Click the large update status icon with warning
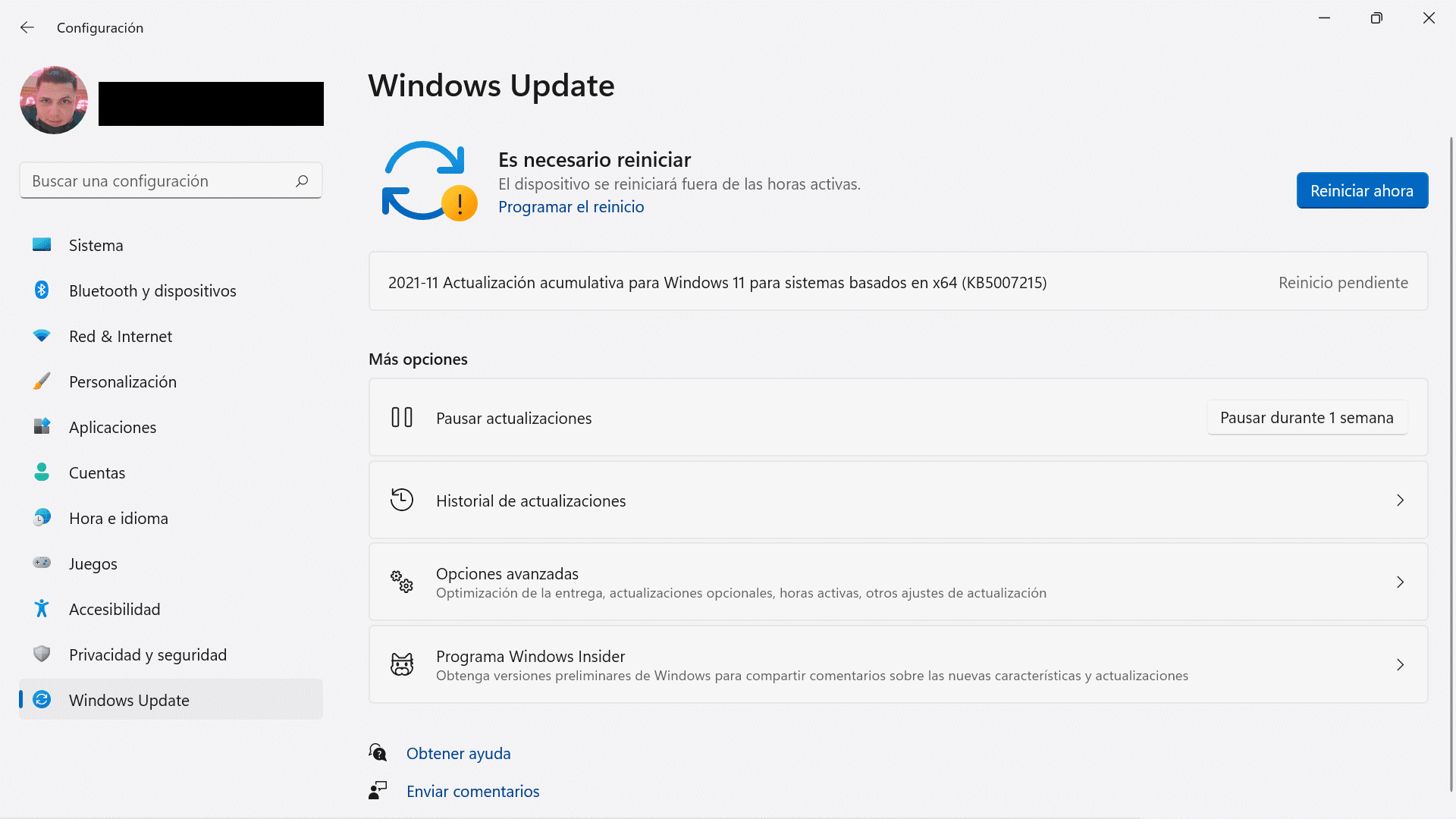The image size is (1456, 819). tap(429, 181)
